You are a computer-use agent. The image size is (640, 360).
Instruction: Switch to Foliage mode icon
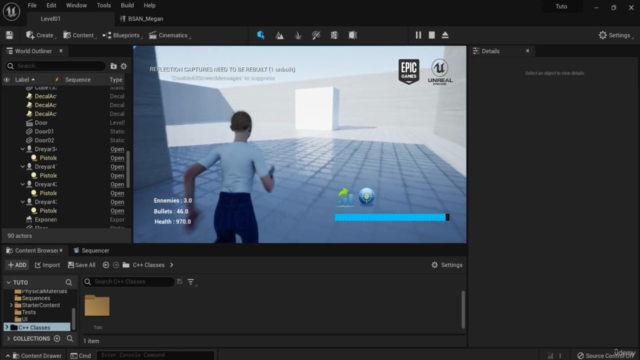coord(298,36)
